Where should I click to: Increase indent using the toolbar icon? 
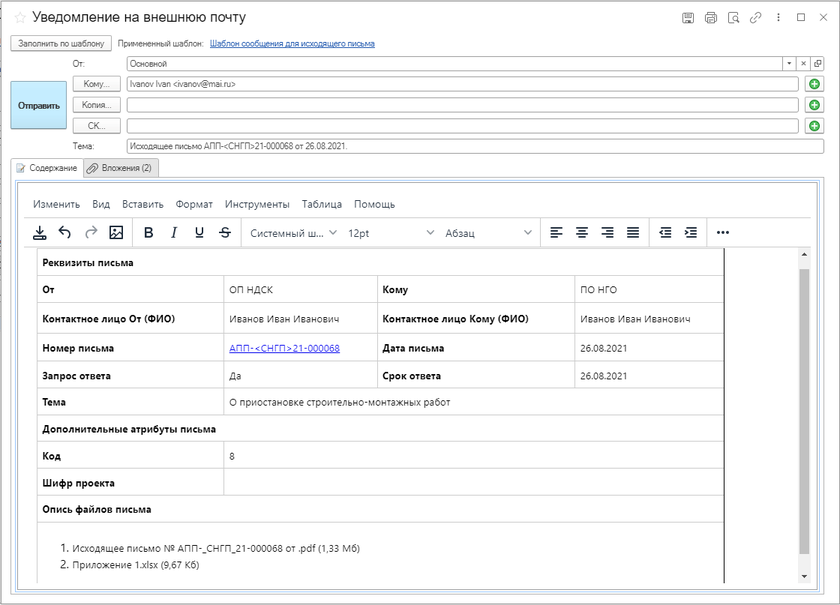(690, 233)
